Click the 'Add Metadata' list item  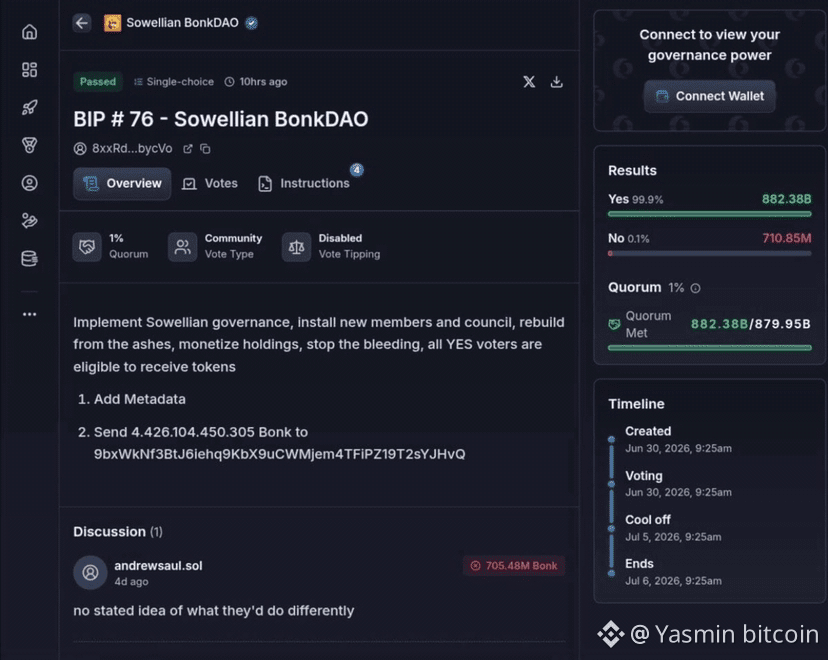coord(140,399)
